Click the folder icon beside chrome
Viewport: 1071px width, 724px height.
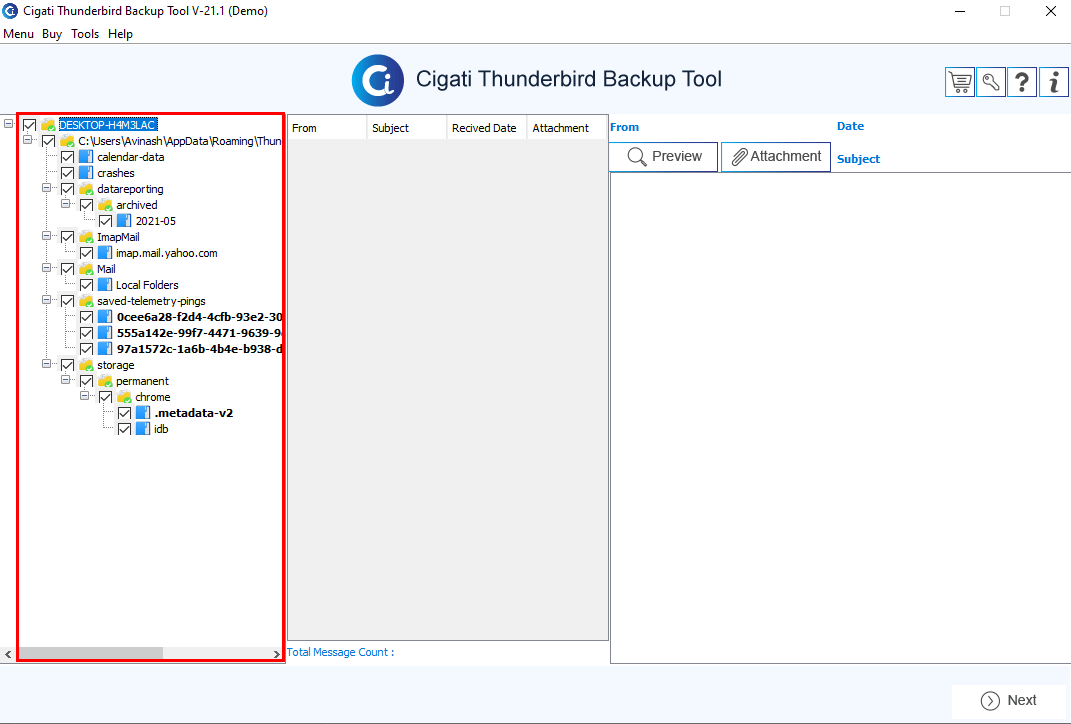click(x=124, y=398)
